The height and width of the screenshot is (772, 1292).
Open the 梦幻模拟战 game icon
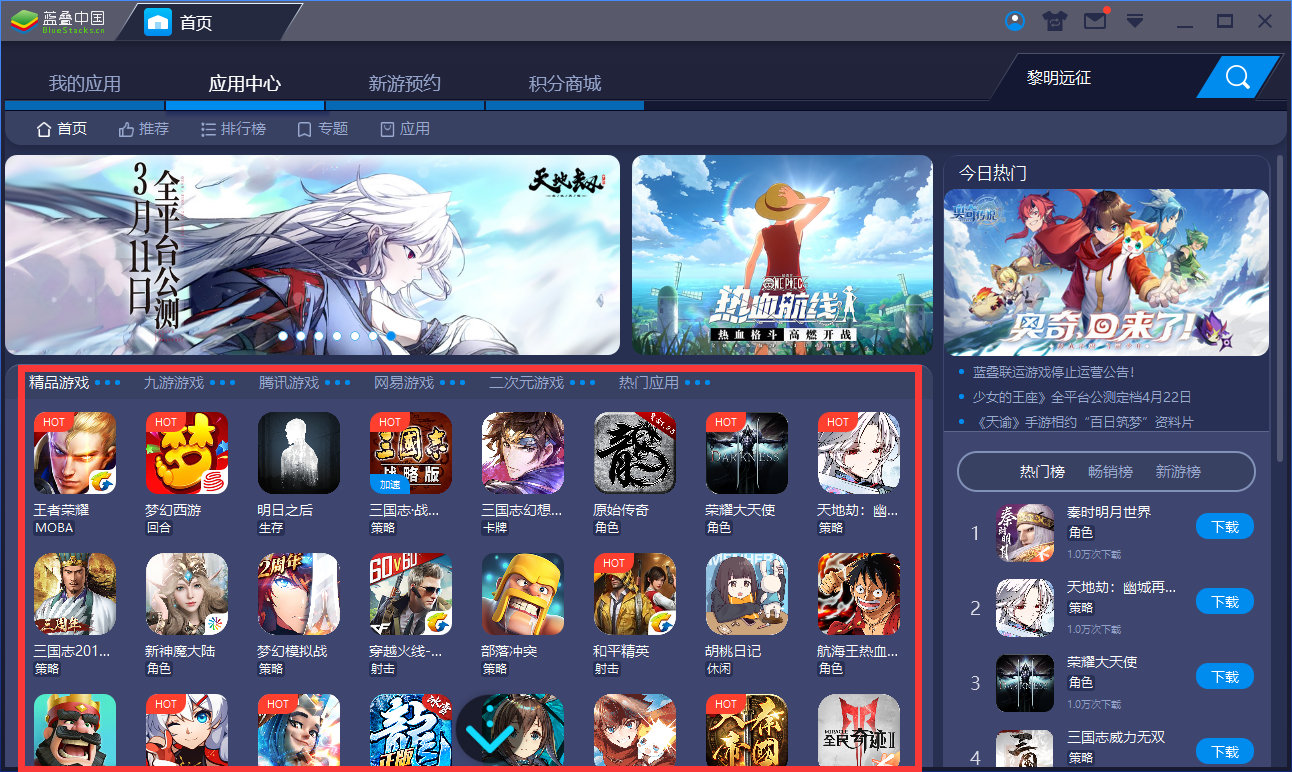tap(299, 594)
